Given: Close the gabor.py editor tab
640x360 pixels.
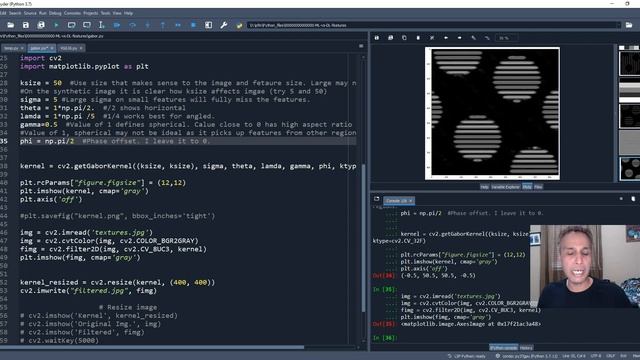Looking at the screenshot, I should pos(52,48).
